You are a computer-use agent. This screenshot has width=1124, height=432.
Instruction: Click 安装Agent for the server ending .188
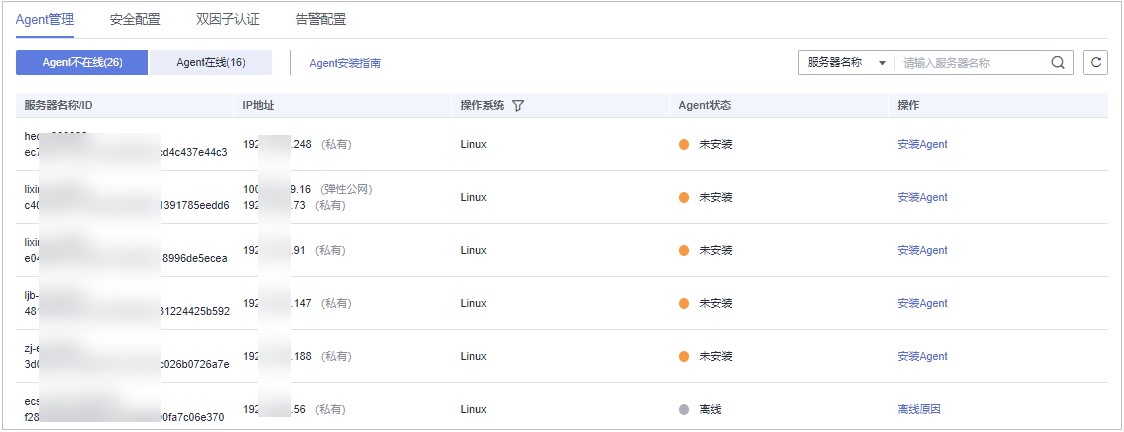pos(922,356)
